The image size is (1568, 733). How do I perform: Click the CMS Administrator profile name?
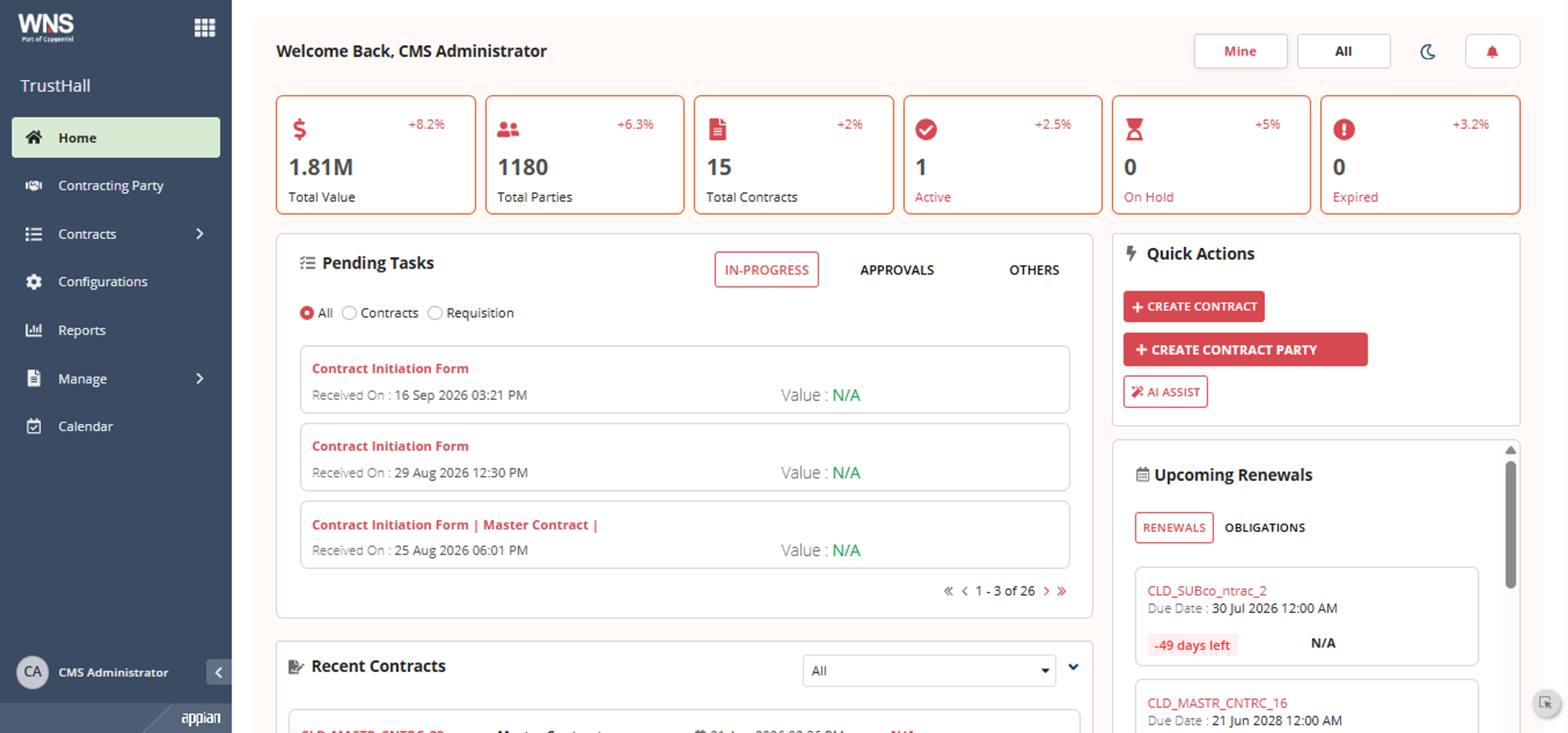coord(113,673)
